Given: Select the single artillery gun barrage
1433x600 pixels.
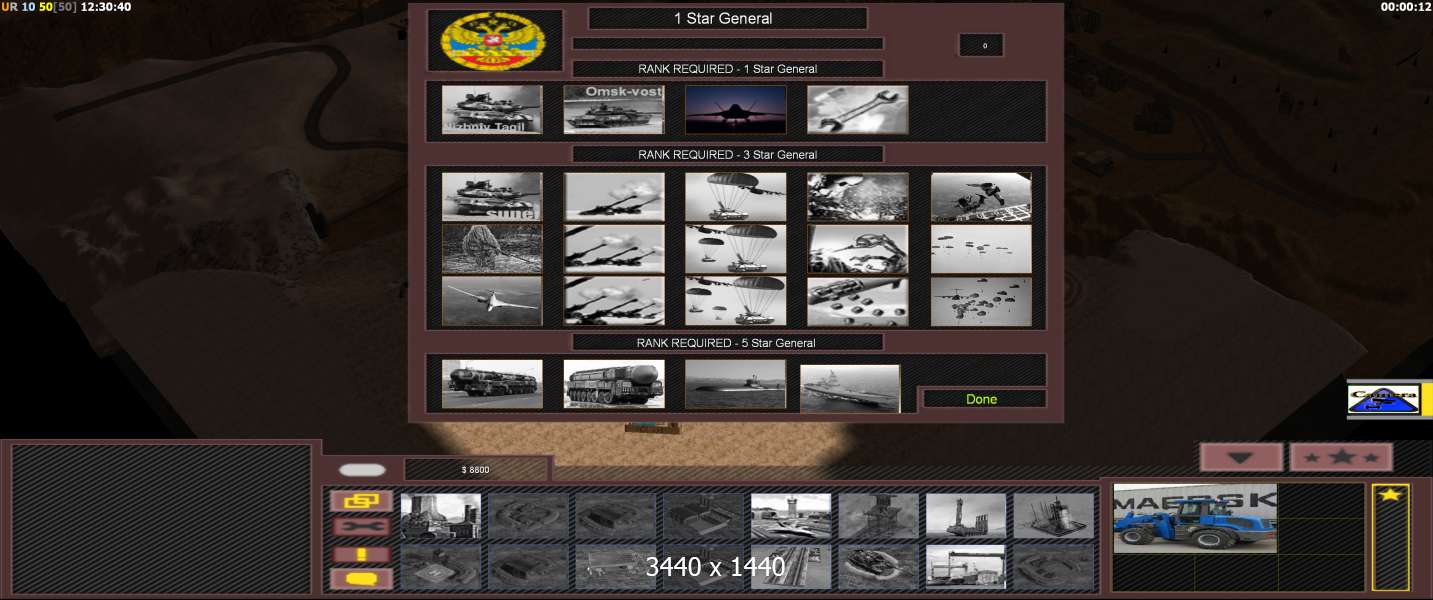Looking at the screenshot, I should 614,197.
